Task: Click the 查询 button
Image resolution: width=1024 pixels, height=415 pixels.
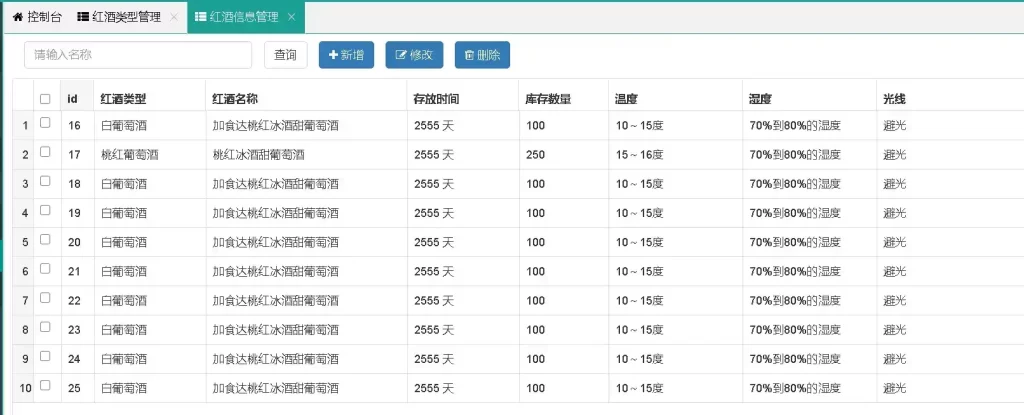Action: point(285,55)
